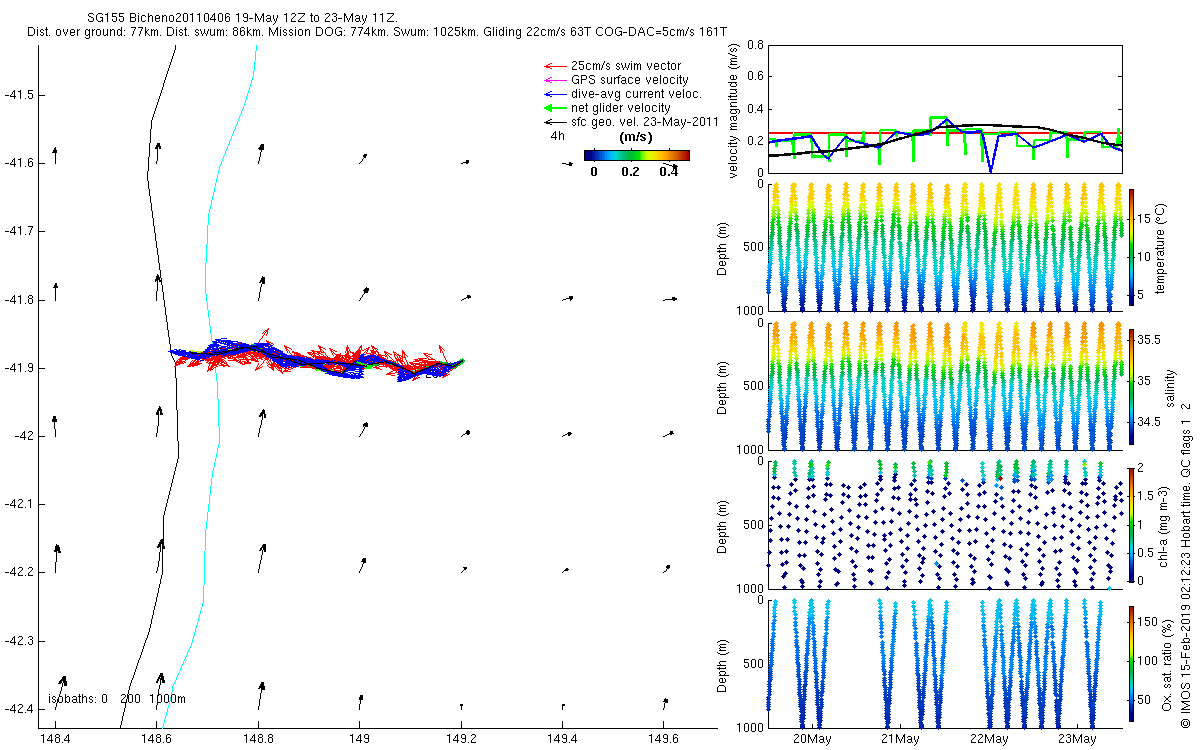Click the temperature (°C) colorbar
1200x750 pixels.
(1131, 246)
